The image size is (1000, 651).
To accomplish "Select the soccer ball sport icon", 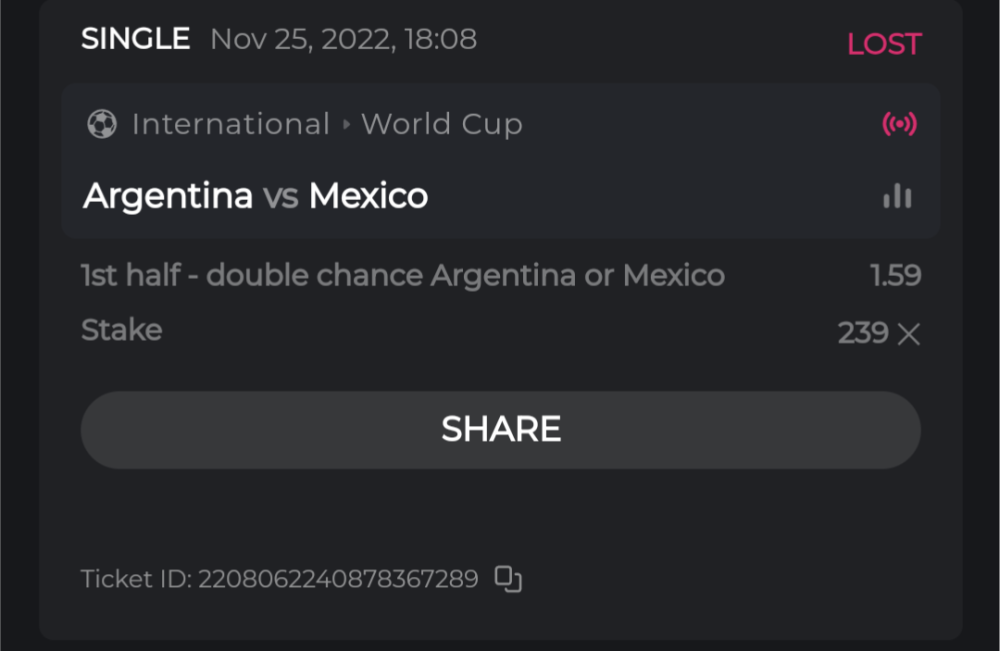I will coord(103,123).
